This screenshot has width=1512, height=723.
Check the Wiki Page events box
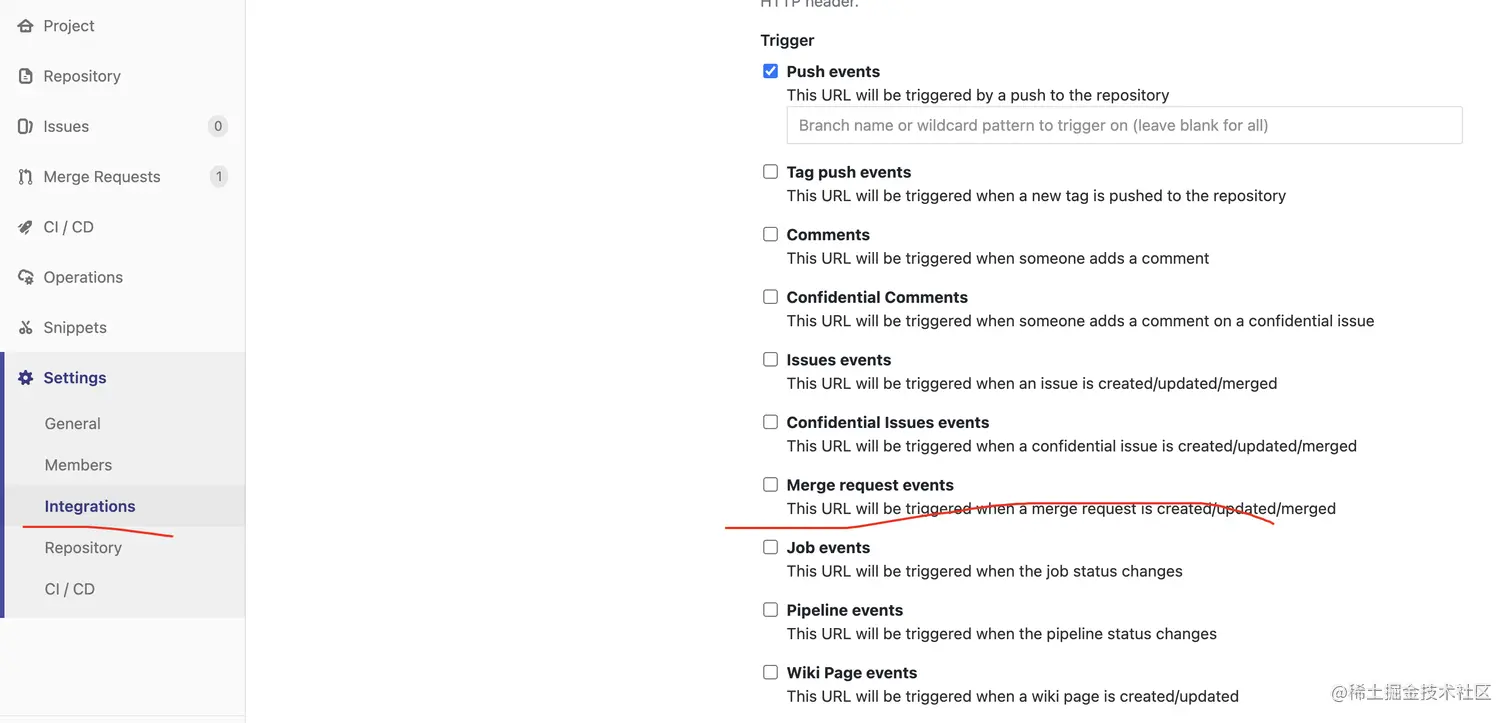(x=770, y=673)
